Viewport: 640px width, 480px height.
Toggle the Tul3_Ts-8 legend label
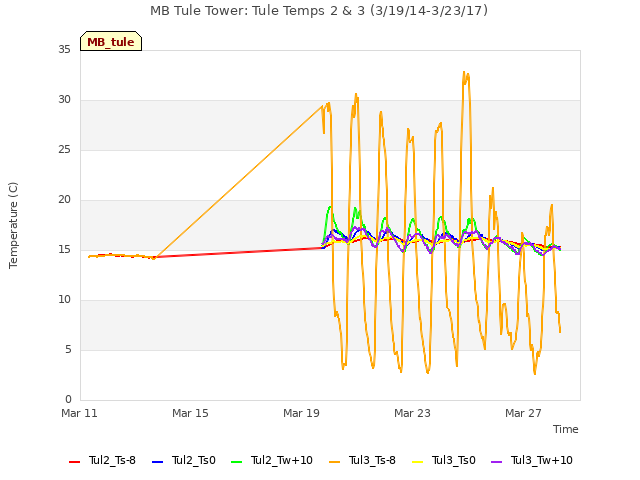(x=372, y=460)
